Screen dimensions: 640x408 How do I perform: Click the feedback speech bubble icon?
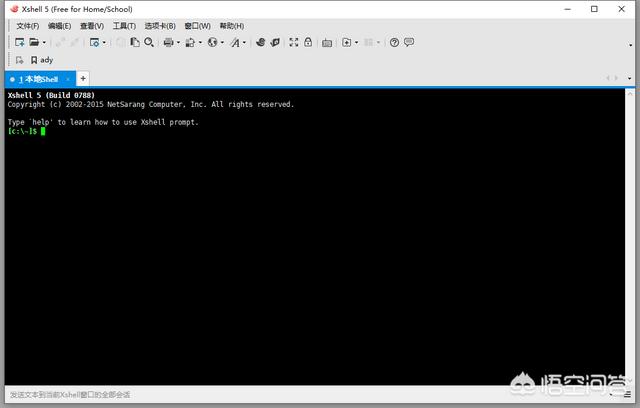coord(409,42)
